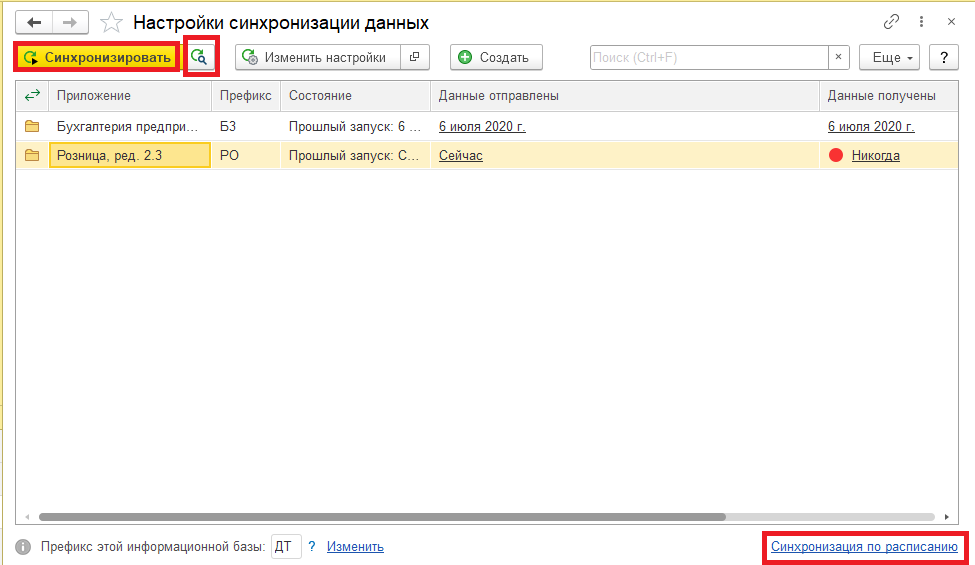Viewport: 975px width, 565px height.
Task: Click the icon beside Change settings button
Action: click(x=415, y=58)
